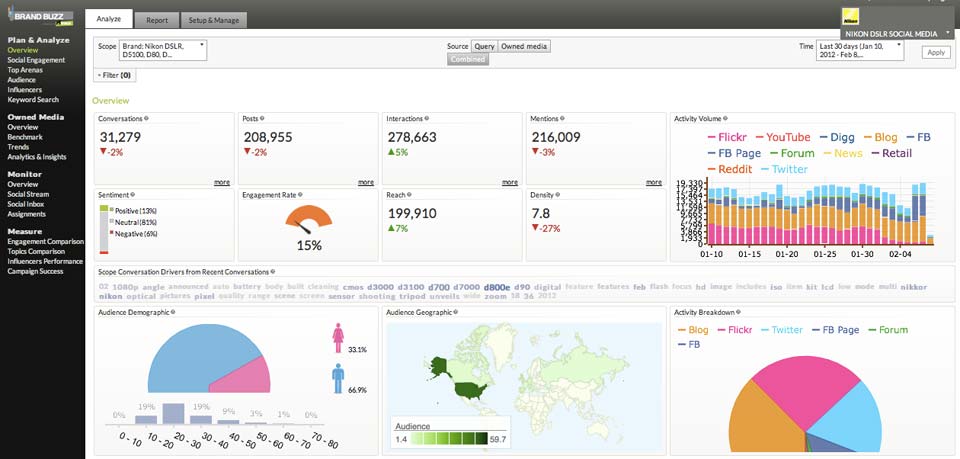
Task: Click the orange engagement rate gauge
Action: coord(309,218)
